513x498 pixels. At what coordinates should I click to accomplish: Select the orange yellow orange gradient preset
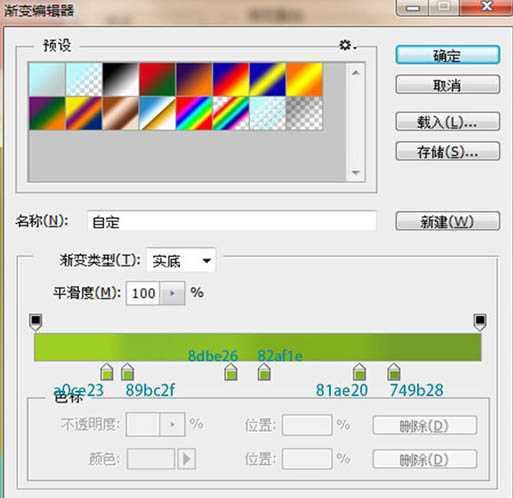tap(305, 80)
